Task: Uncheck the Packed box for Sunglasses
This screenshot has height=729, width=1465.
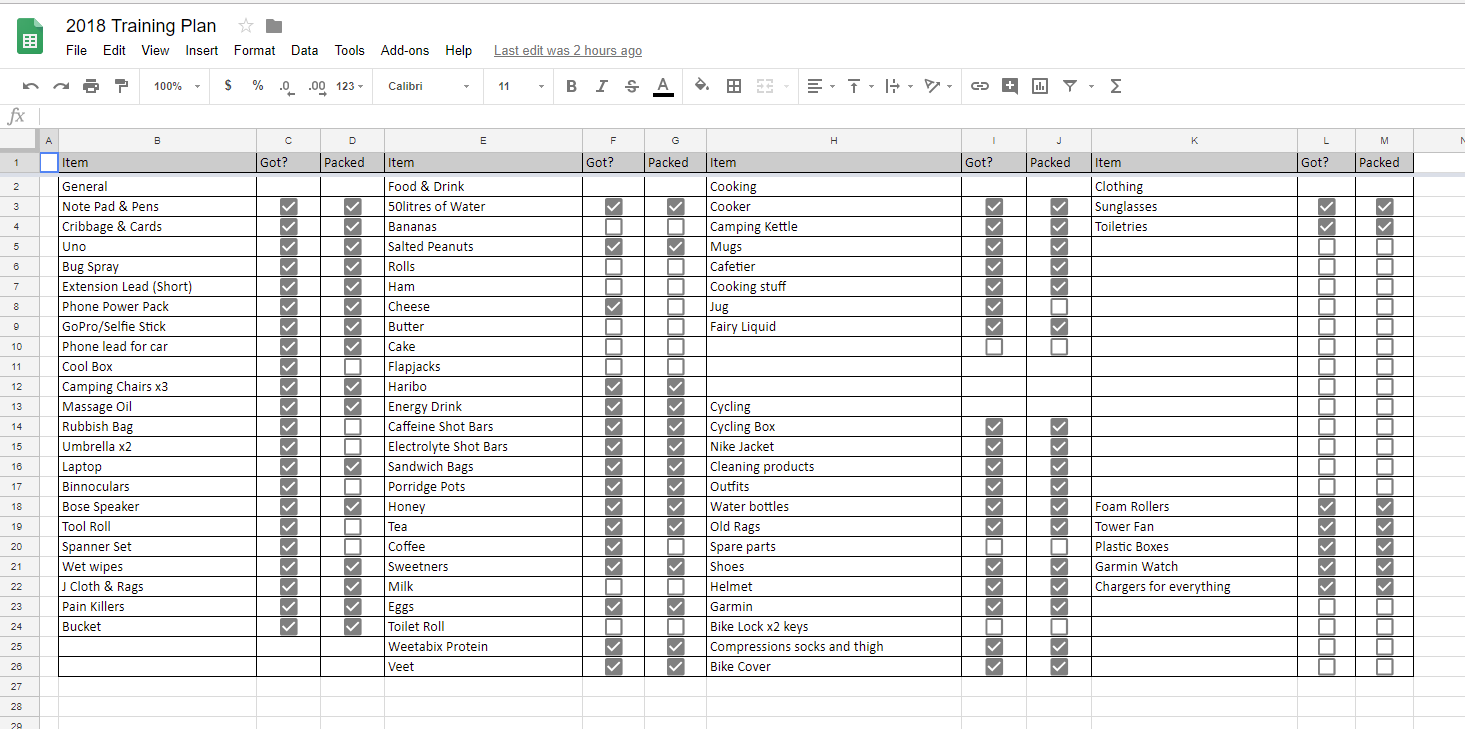Action: click(1384, 207)
